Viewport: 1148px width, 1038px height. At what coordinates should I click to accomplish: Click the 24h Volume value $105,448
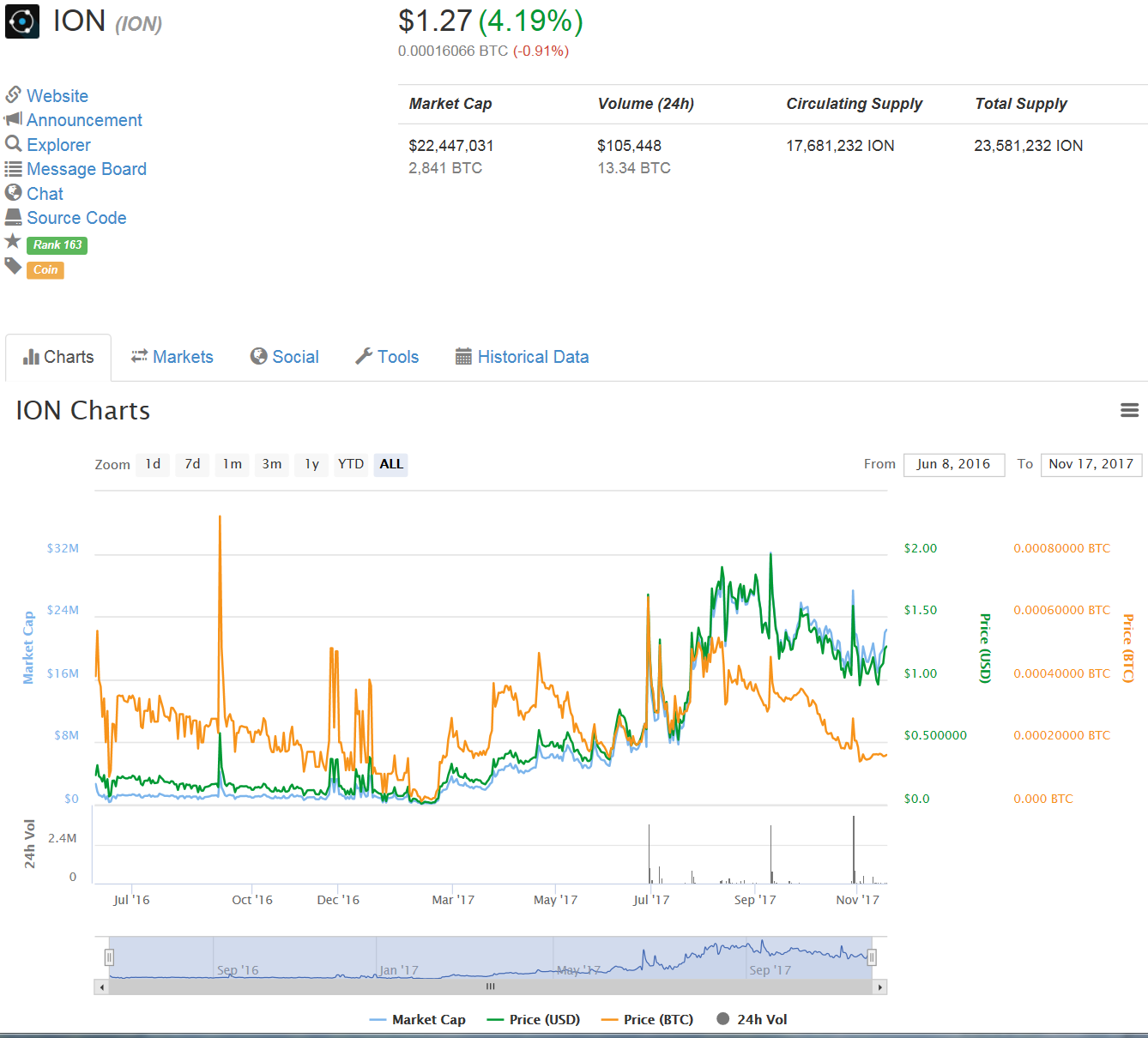[630, 146]
